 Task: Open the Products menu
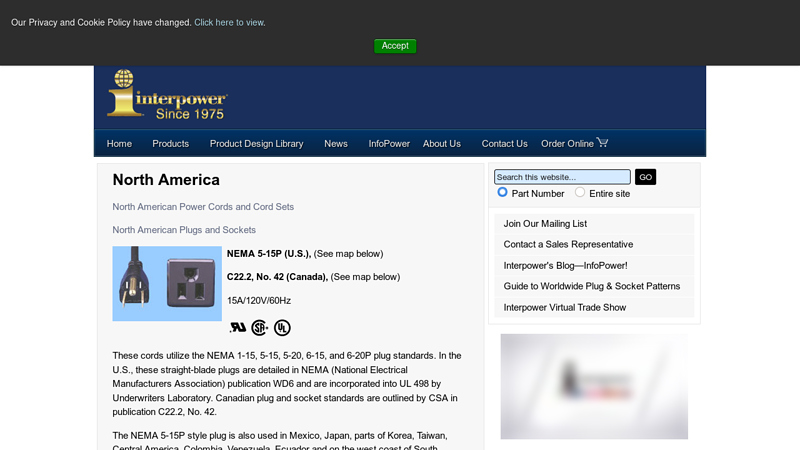pyautogui.click(x=170, y=144)
